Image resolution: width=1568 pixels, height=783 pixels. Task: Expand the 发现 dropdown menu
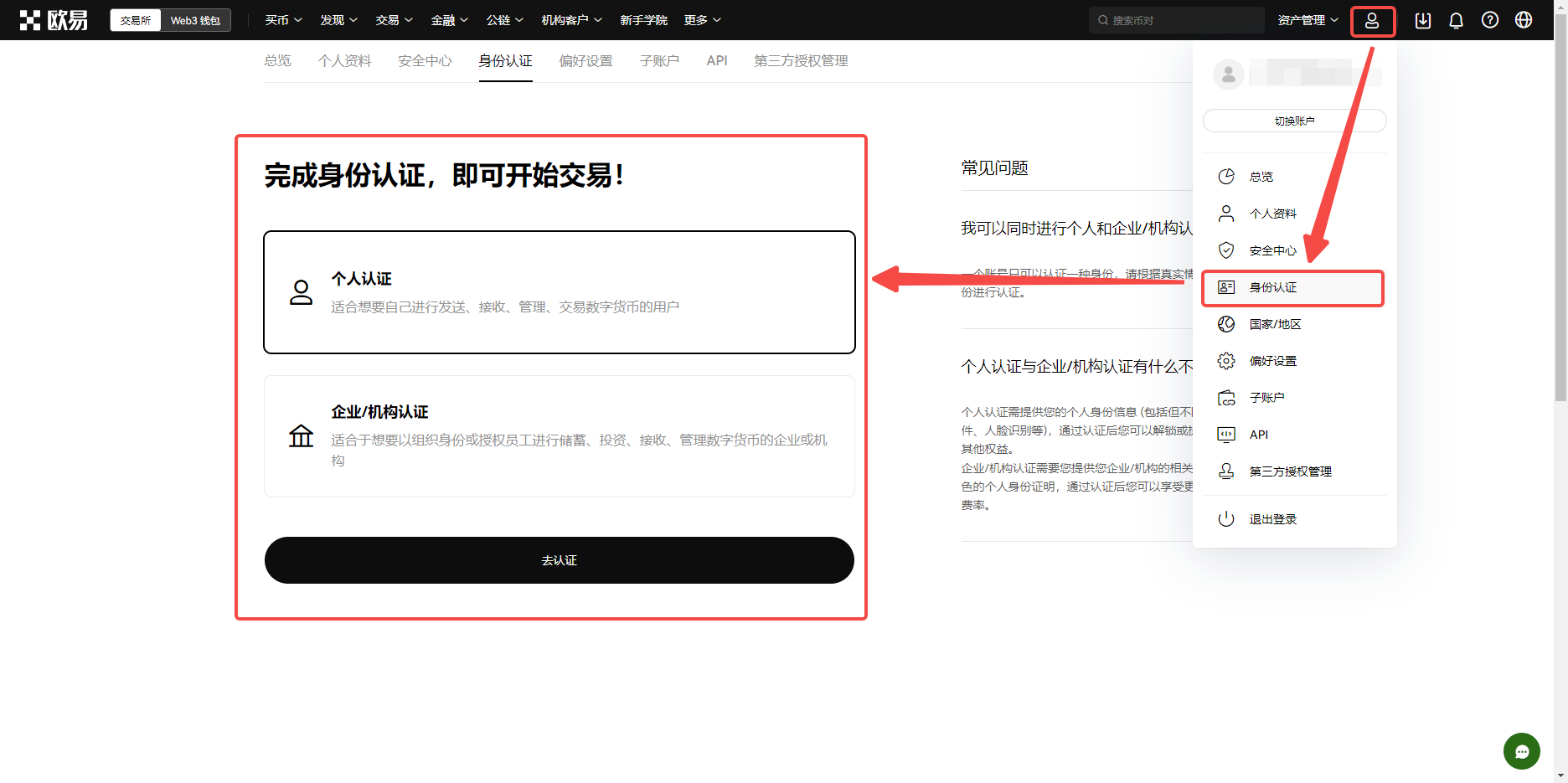point(339,20)
